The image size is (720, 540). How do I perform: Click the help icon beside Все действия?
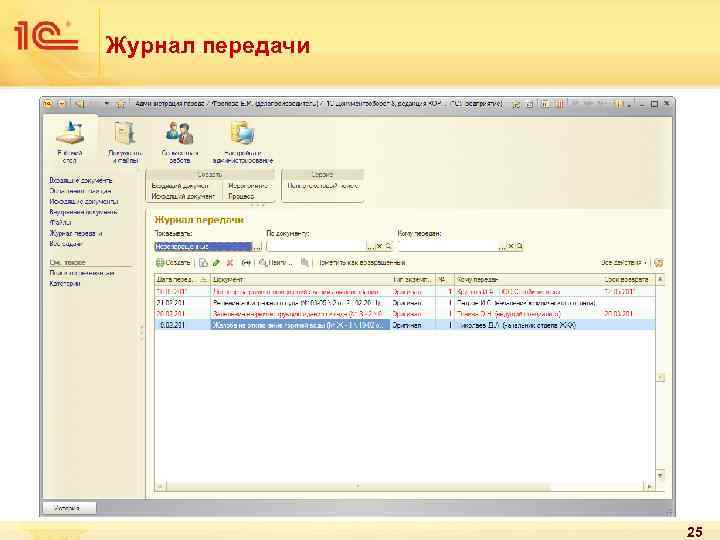click(x=658, y=263)
